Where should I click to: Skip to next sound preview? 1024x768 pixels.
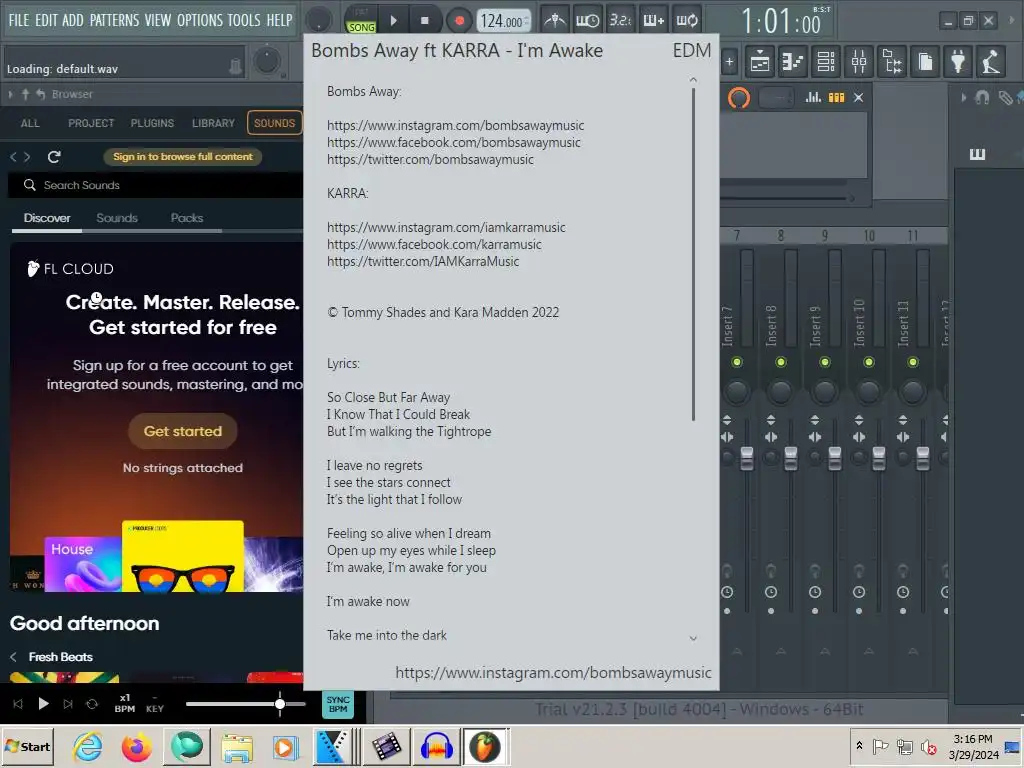pyautogui.click(x=68, y=703)
